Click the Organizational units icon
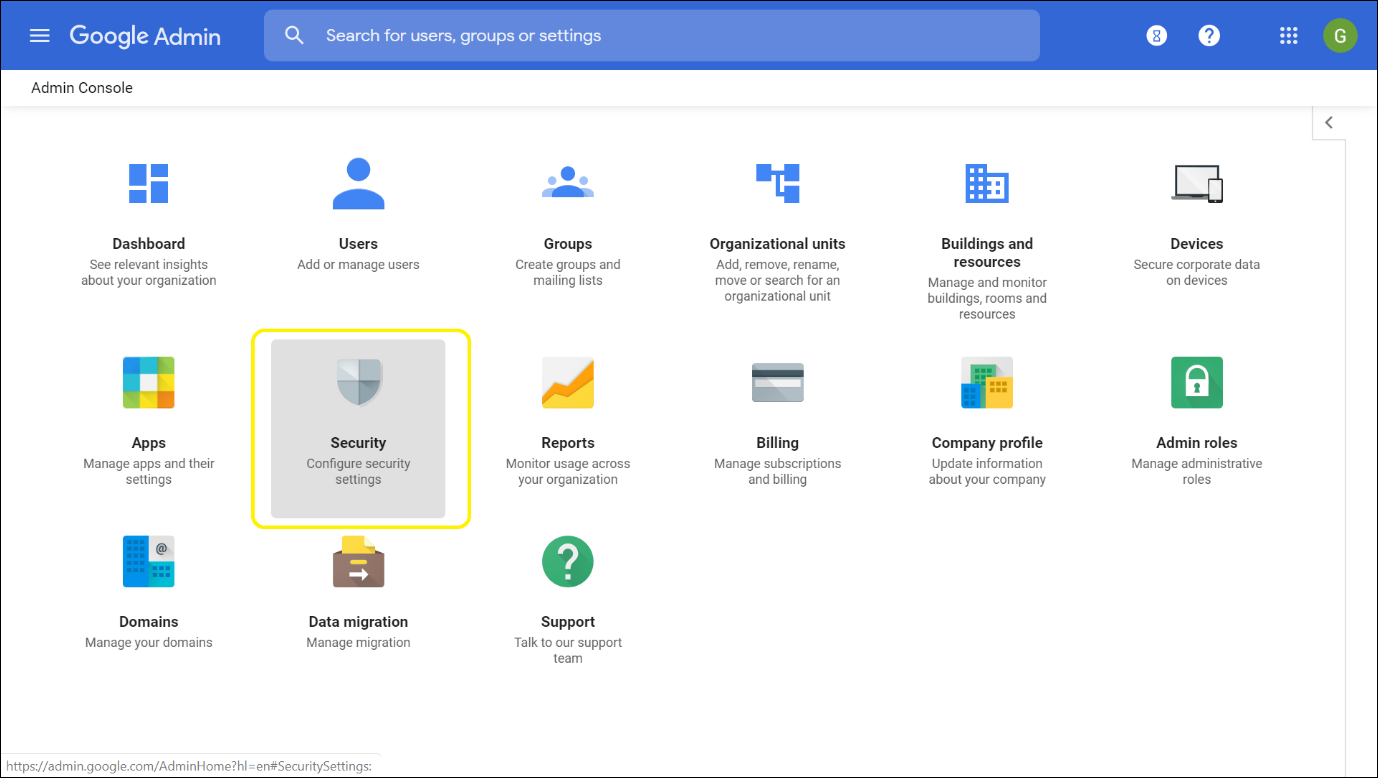 click(x=777, y=183)
